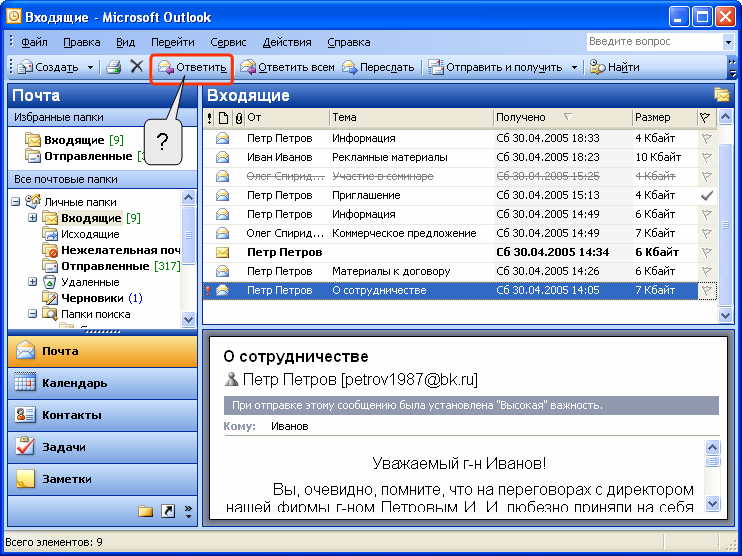Delete the selected message with X icon

click(137, 67)
